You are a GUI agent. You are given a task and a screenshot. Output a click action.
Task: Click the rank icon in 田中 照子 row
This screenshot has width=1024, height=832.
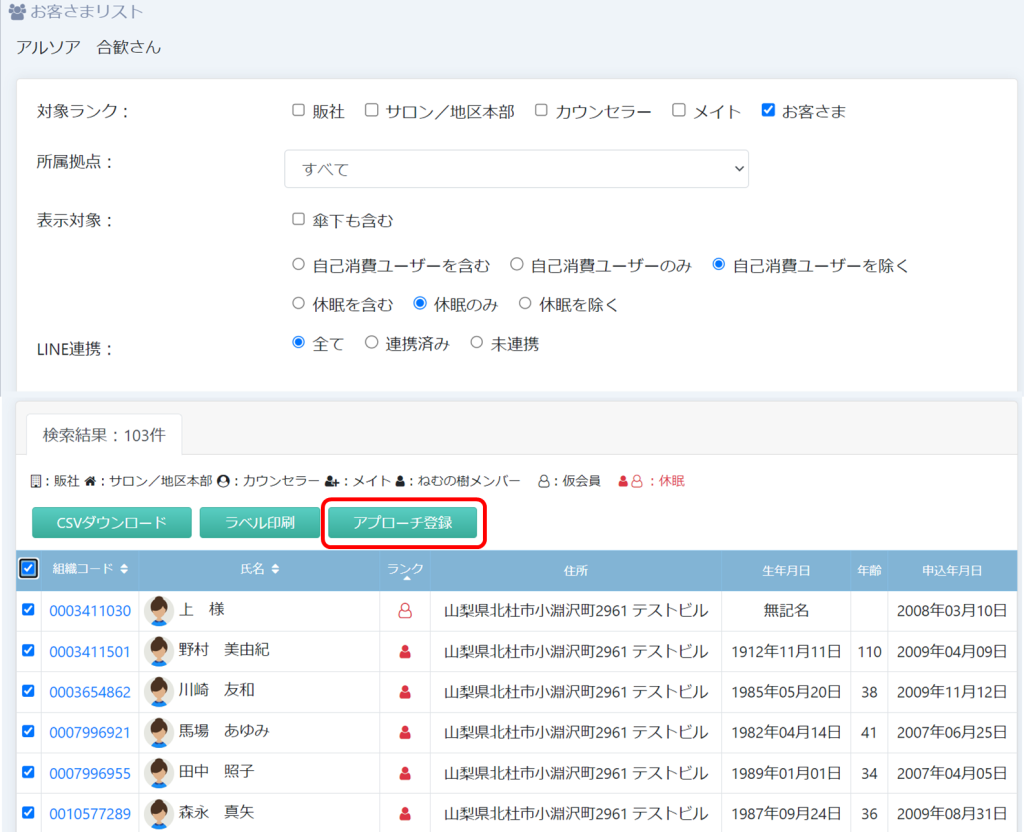click(x=405, y=772)
